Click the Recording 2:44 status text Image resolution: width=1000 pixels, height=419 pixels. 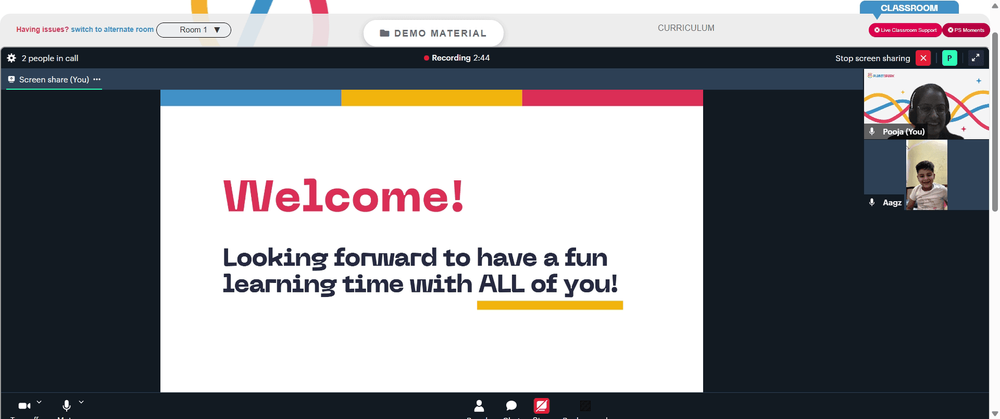[460, 58]
